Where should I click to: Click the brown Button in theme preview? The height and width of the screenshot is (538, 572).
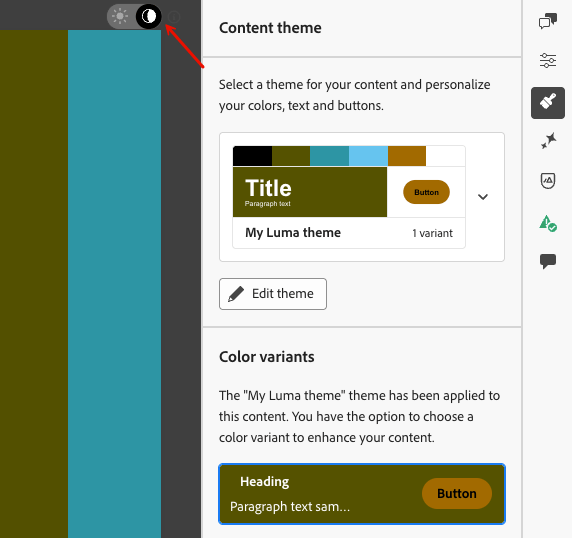[426, 192]
